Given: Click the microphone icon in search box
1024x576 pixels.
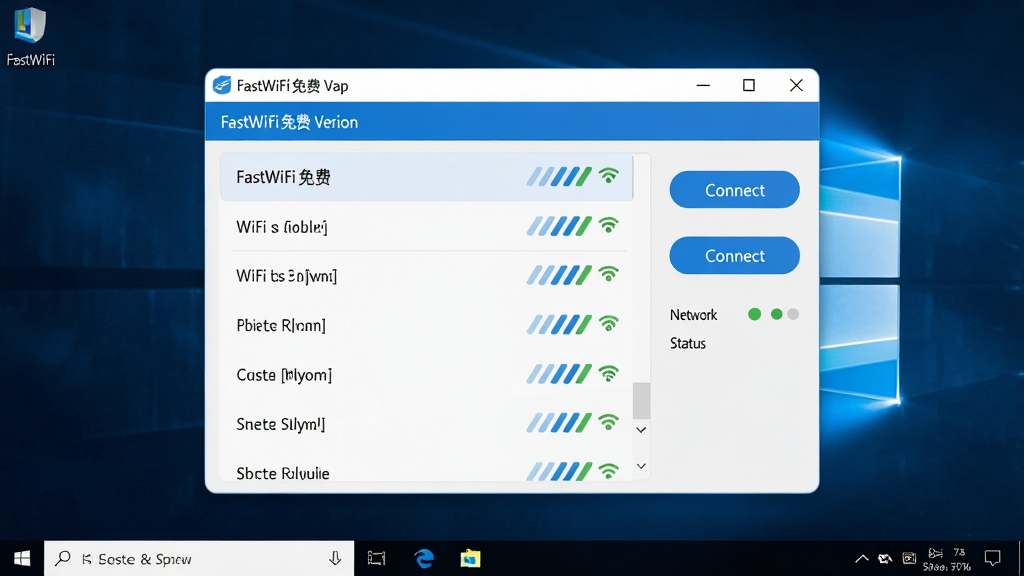Looking at the screenshot, I should (x=335, y=558).
